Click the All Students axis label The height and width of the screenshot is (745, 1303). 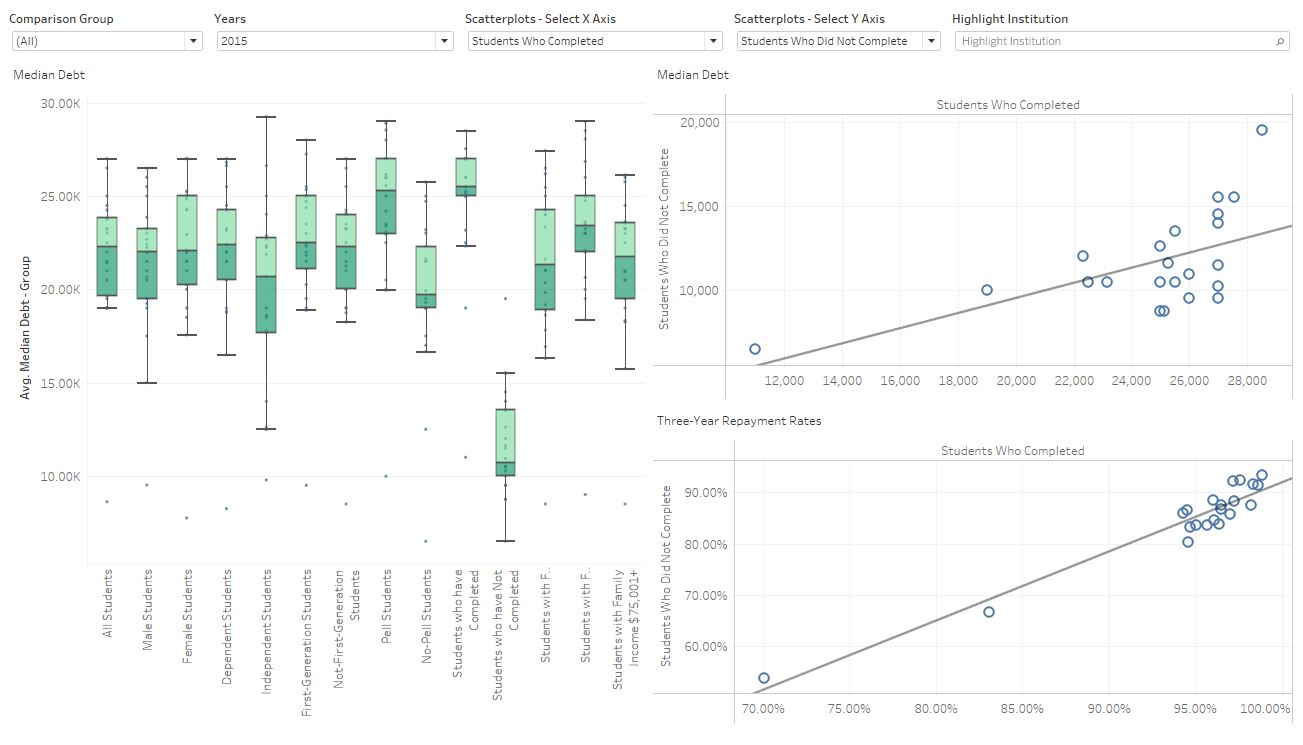pyautogui.click(x=108, y=603)
